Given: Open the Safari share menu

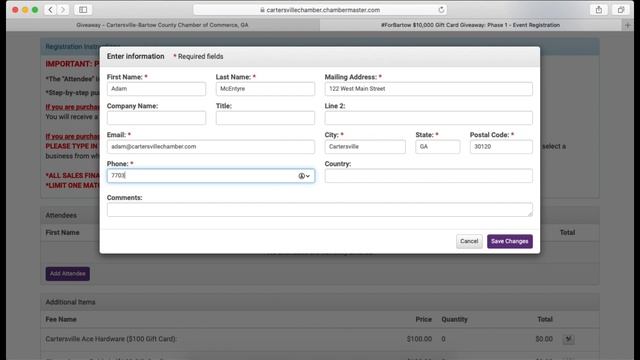Looking at the screenshot, I should pyautogui.click(x=599, y=10).
